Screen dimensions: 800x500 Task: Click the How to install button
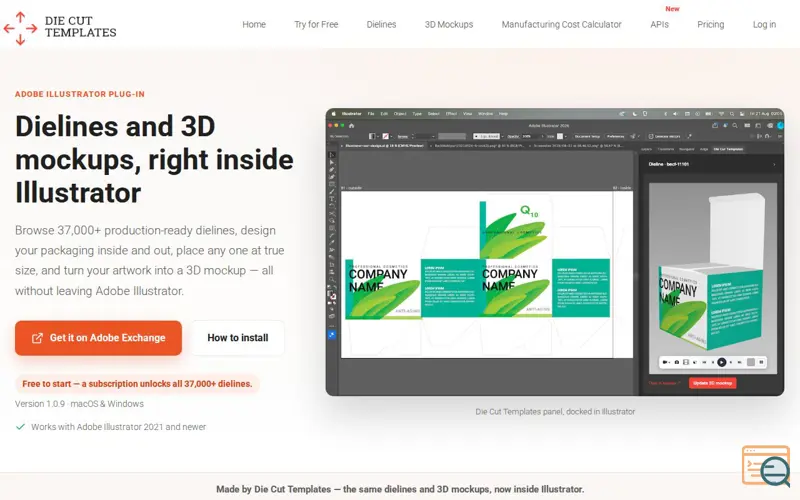(x=237, y=338)
